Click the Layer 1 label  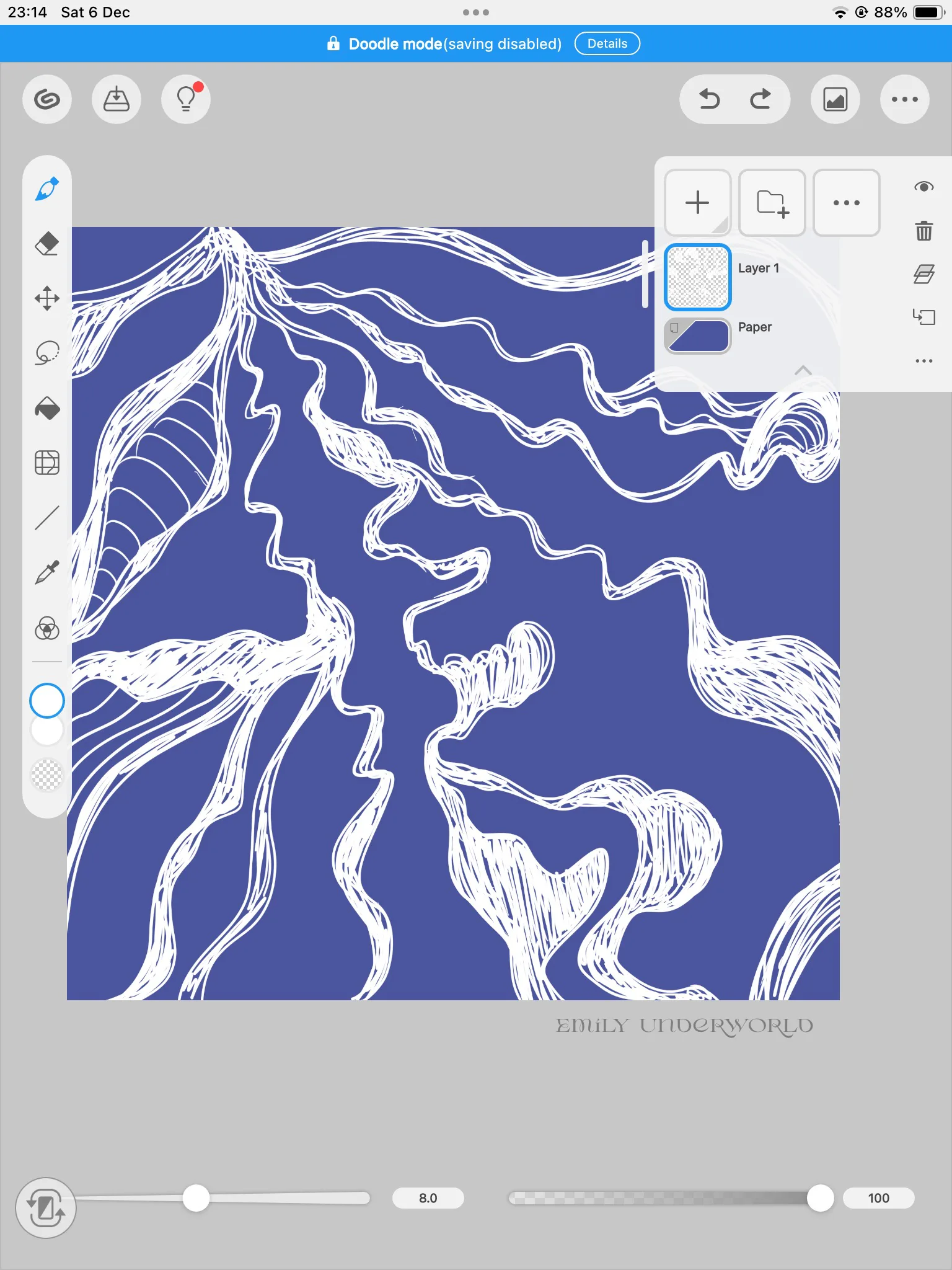point(759,269)
